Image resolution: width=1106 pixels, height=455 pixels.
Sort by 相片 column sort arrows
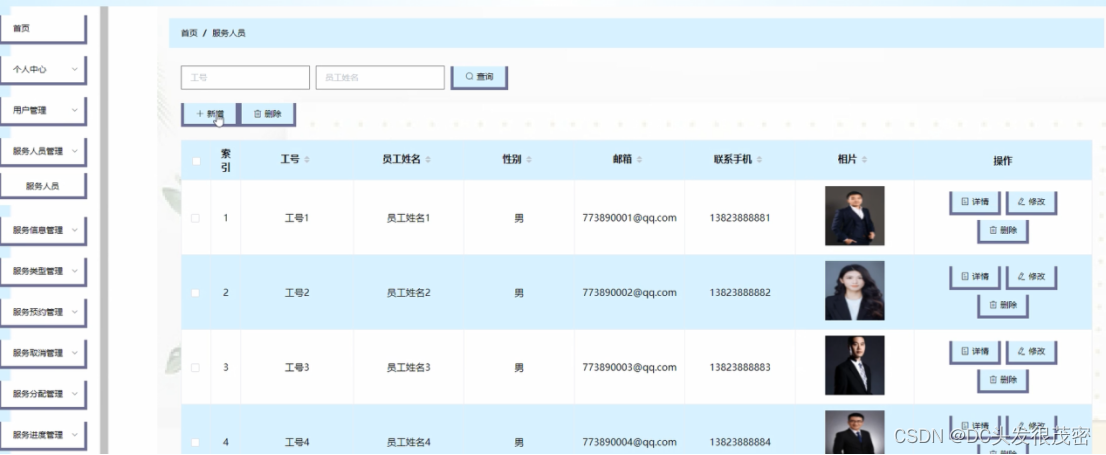point(865,160)
